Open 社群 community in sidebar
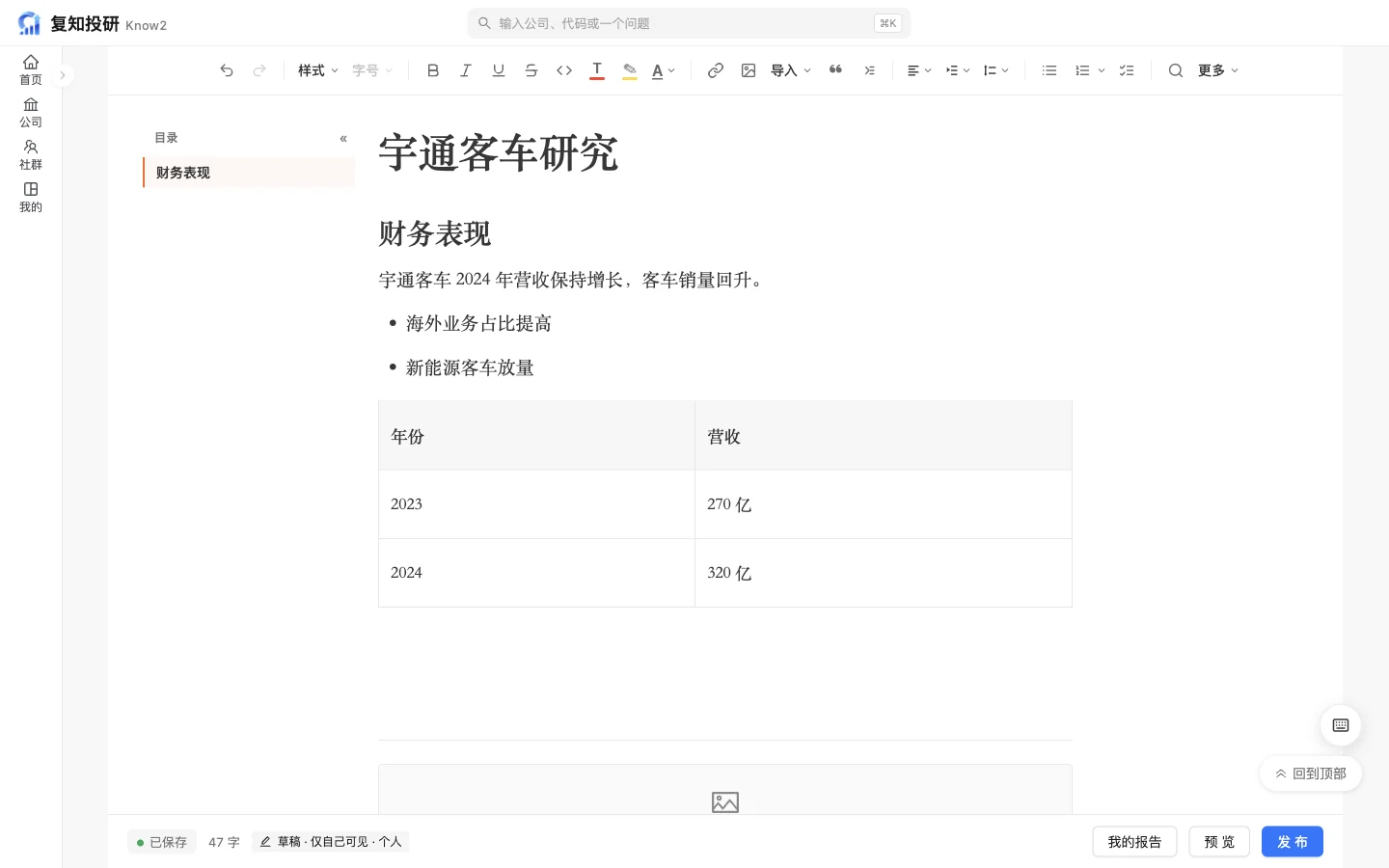The height and width of the screenshot is (868, 1389). (x=31, y=155)
